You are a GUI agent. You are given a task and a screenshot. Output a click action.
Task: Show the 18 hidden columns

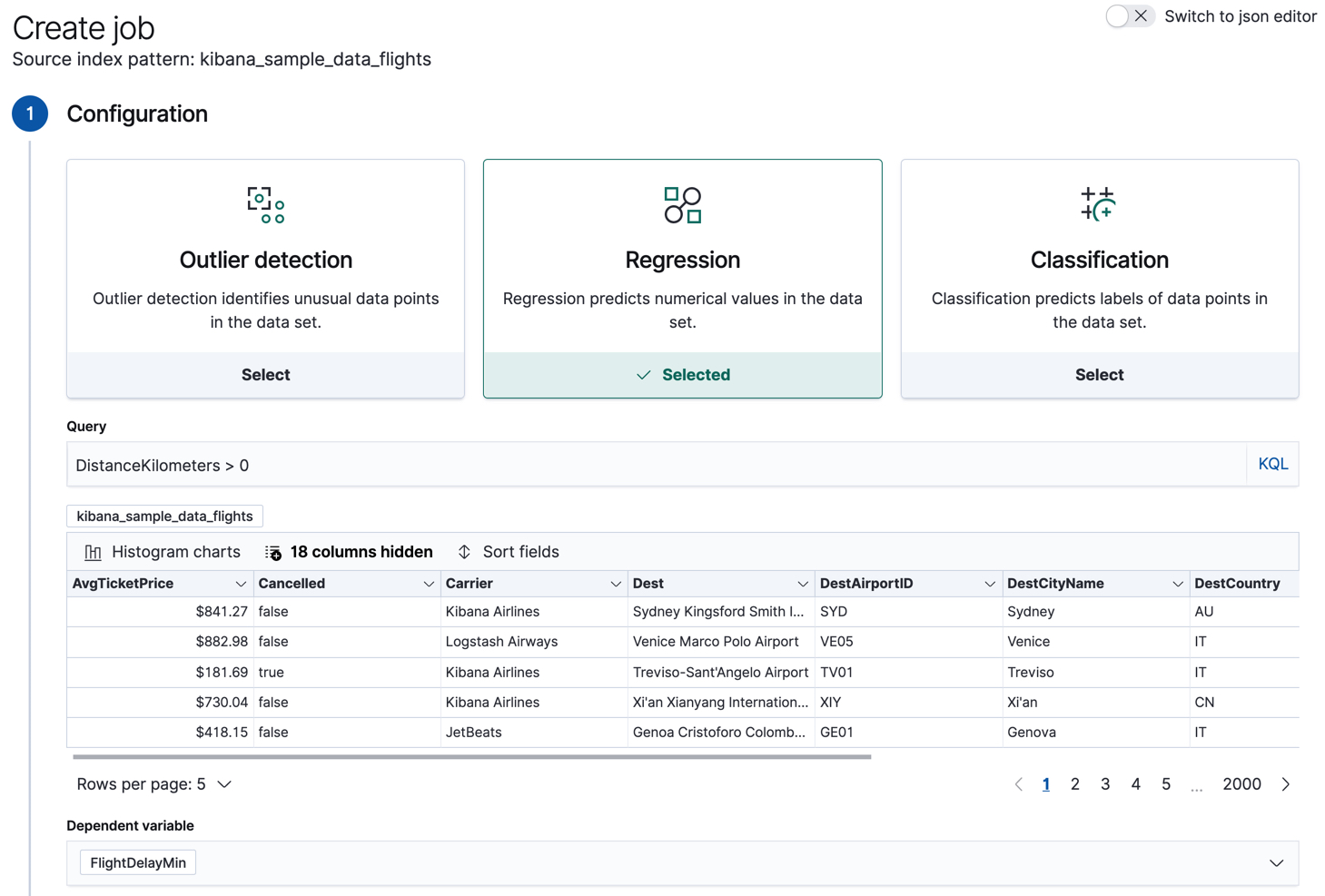click(x=349, y=551)
